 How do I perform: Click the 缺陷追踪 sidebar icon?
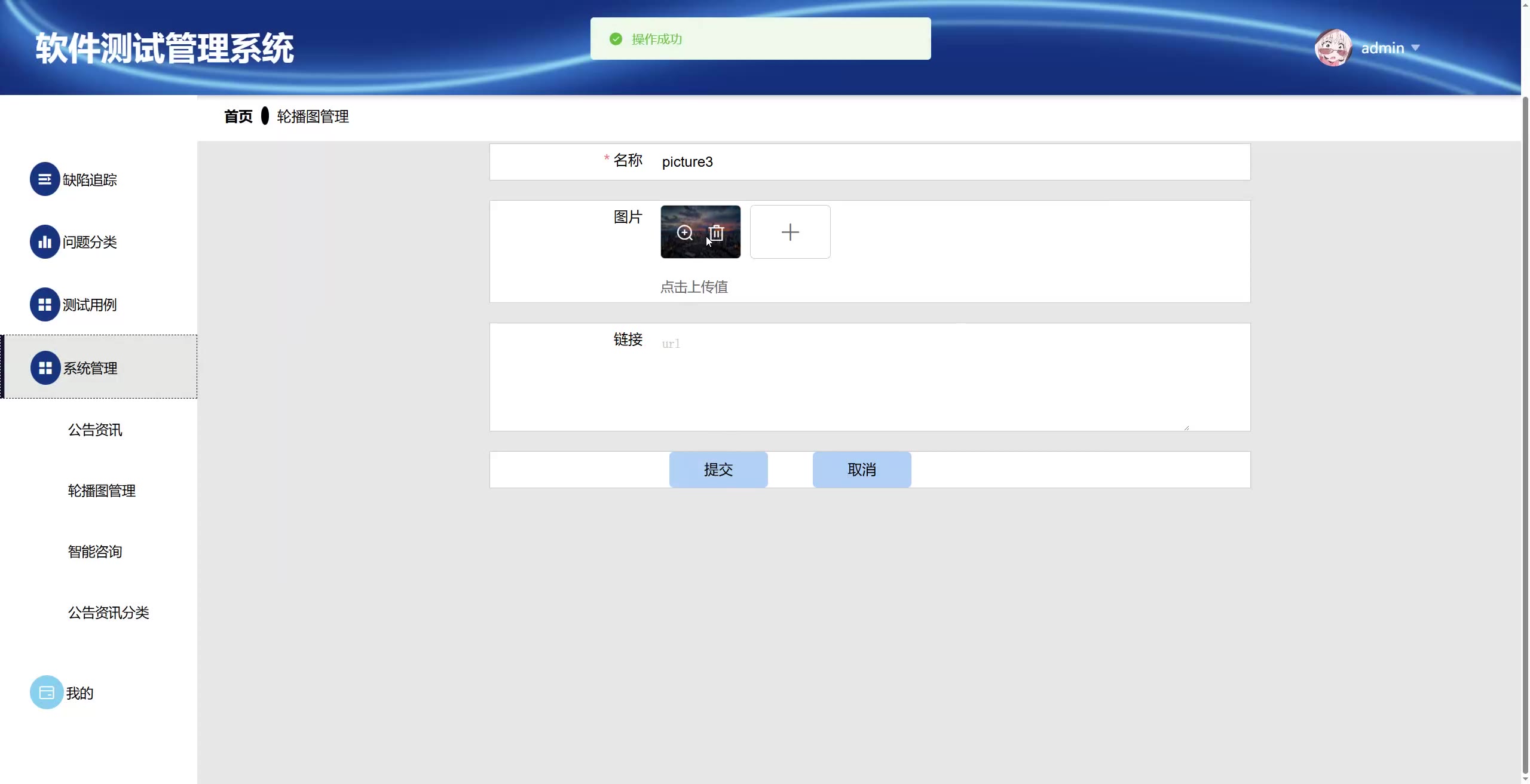tap(45, 179)
